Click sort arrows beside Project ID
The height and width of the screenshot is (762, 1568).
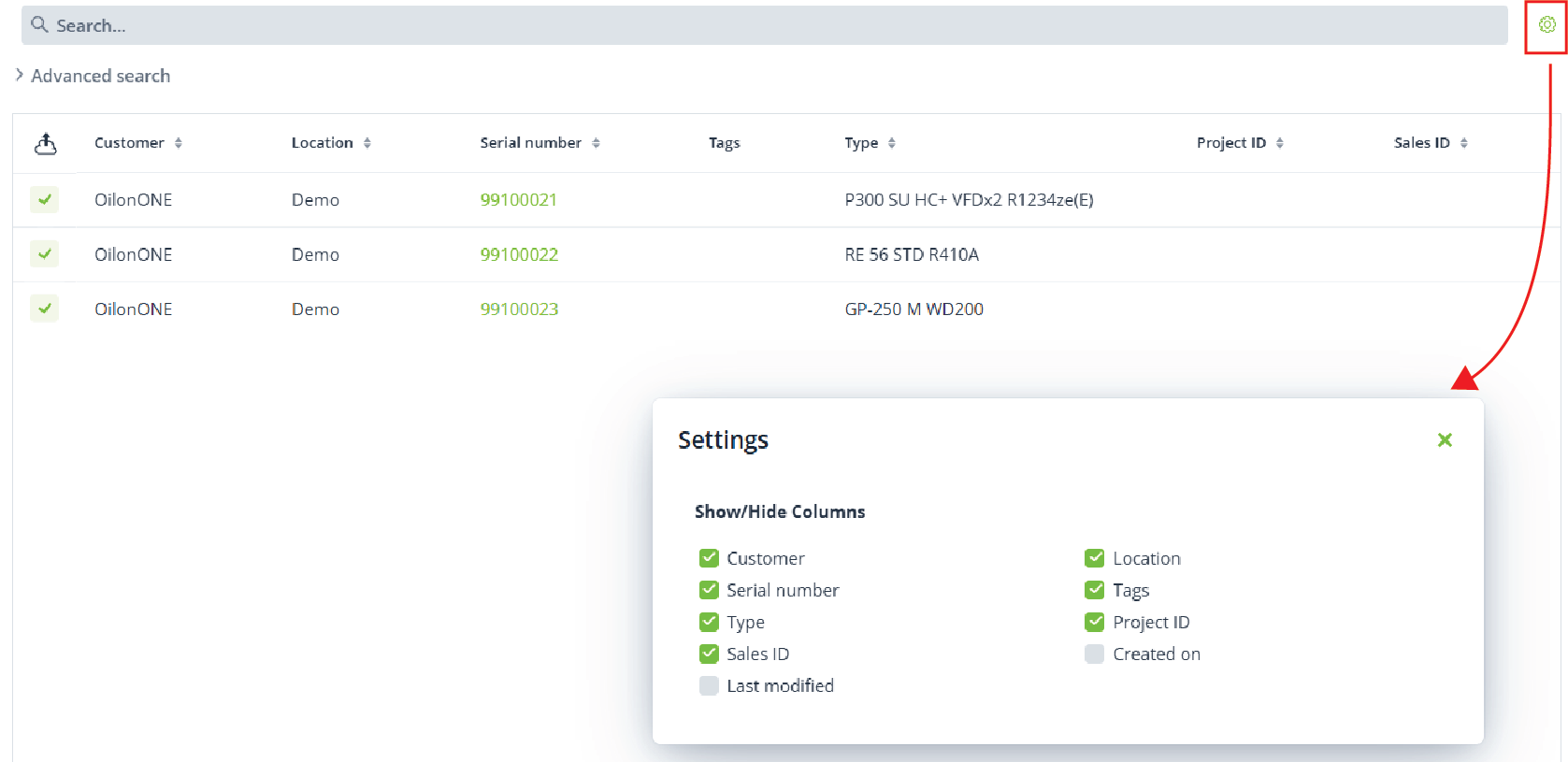pyautogui.click(x=1280, y=143)
